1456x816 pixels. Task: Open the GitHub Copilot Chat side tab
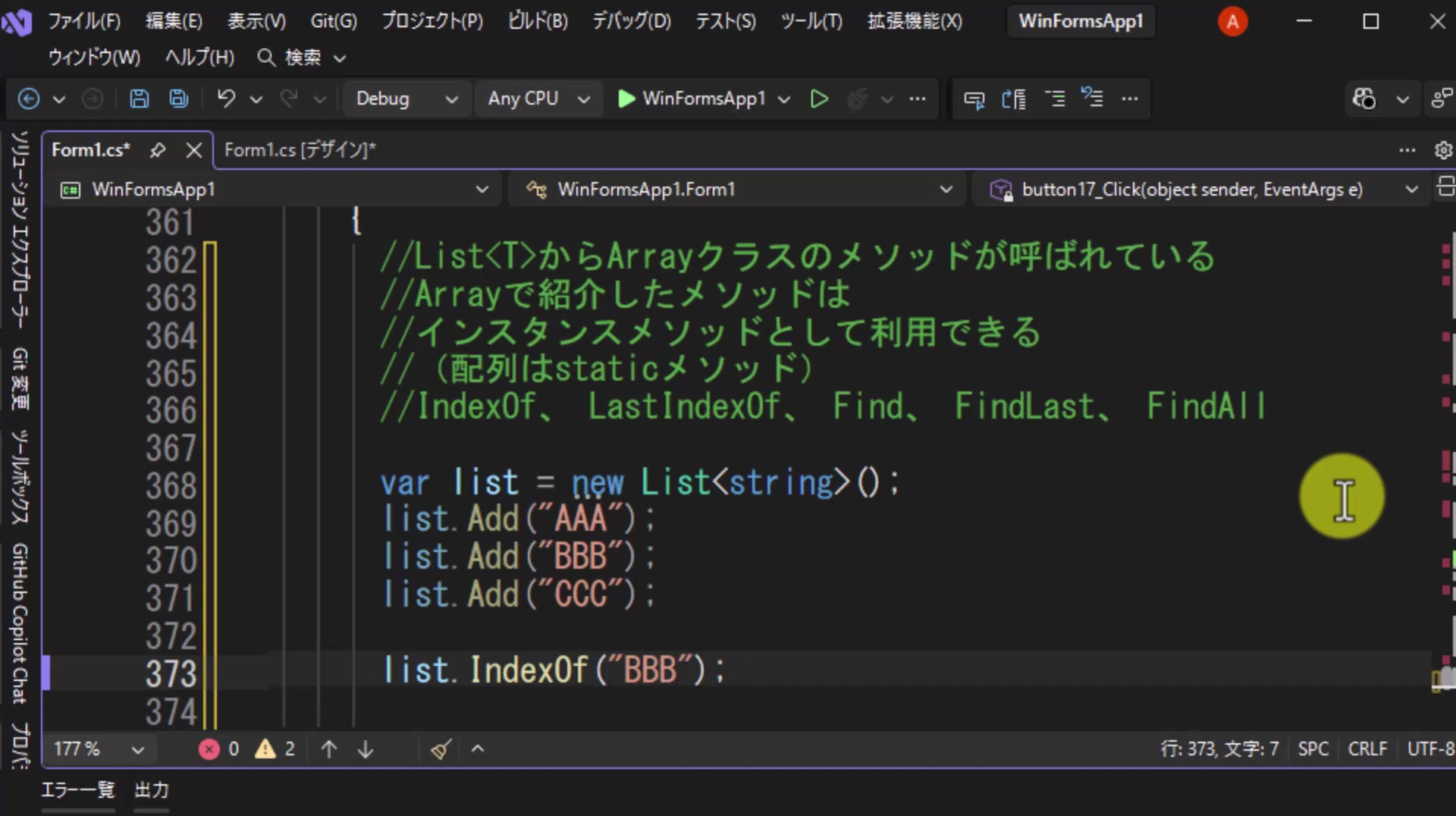[x=20, y=623]
